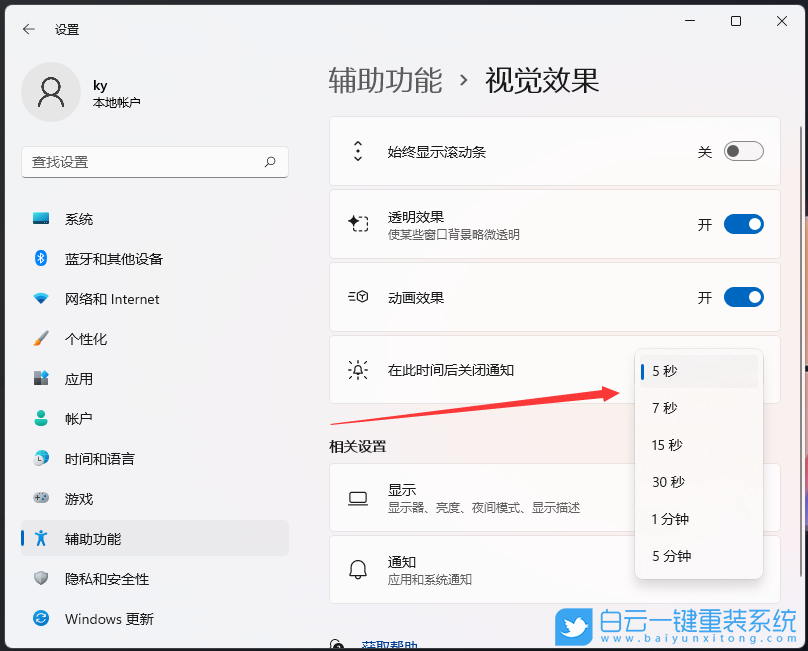Open 蓝牙和其他设备 settings
This screenshot has height=651, width=808.
(x=41, y=258)
